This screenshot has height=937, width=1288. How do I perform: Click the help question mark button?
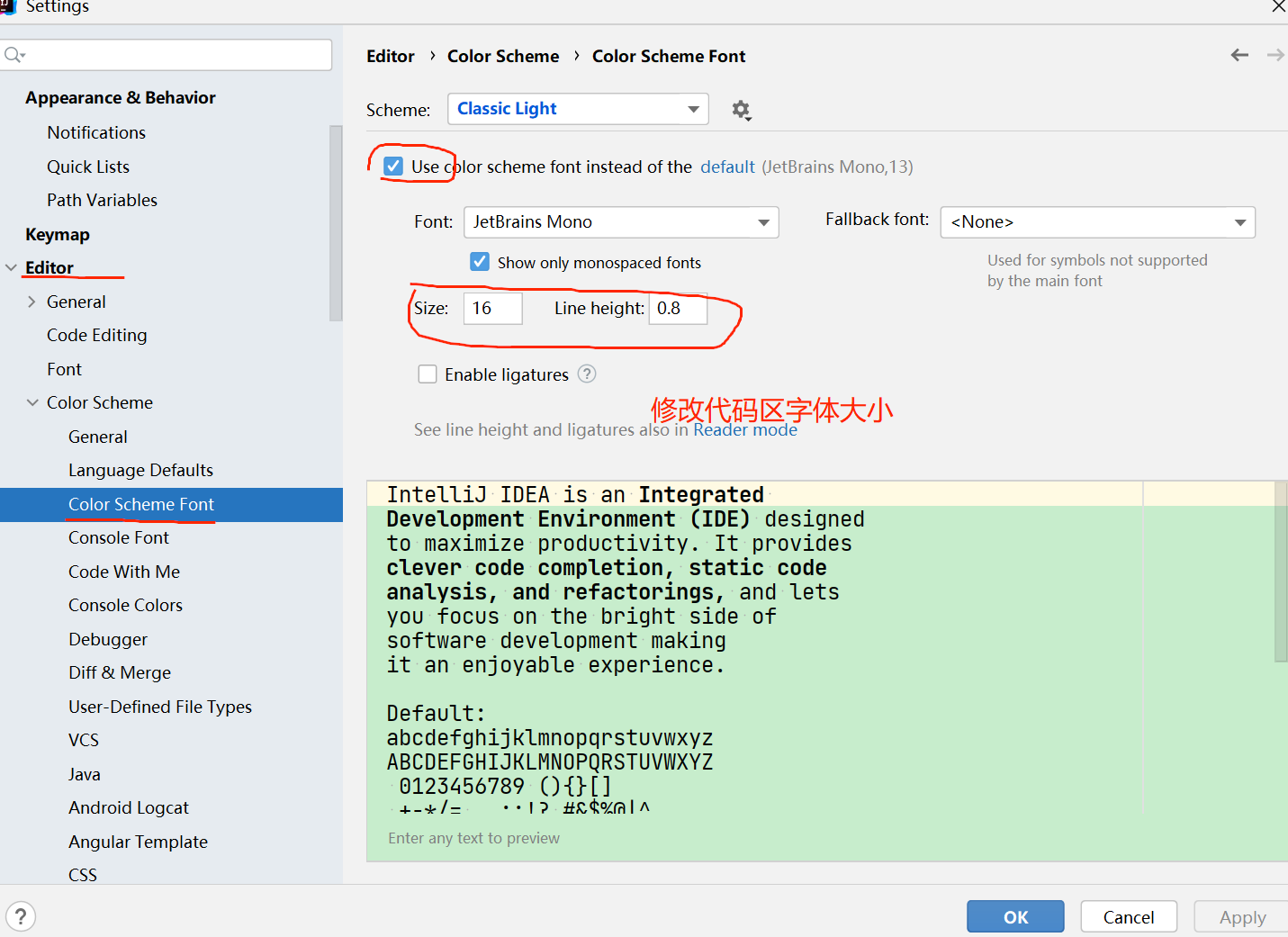(21, 916)
